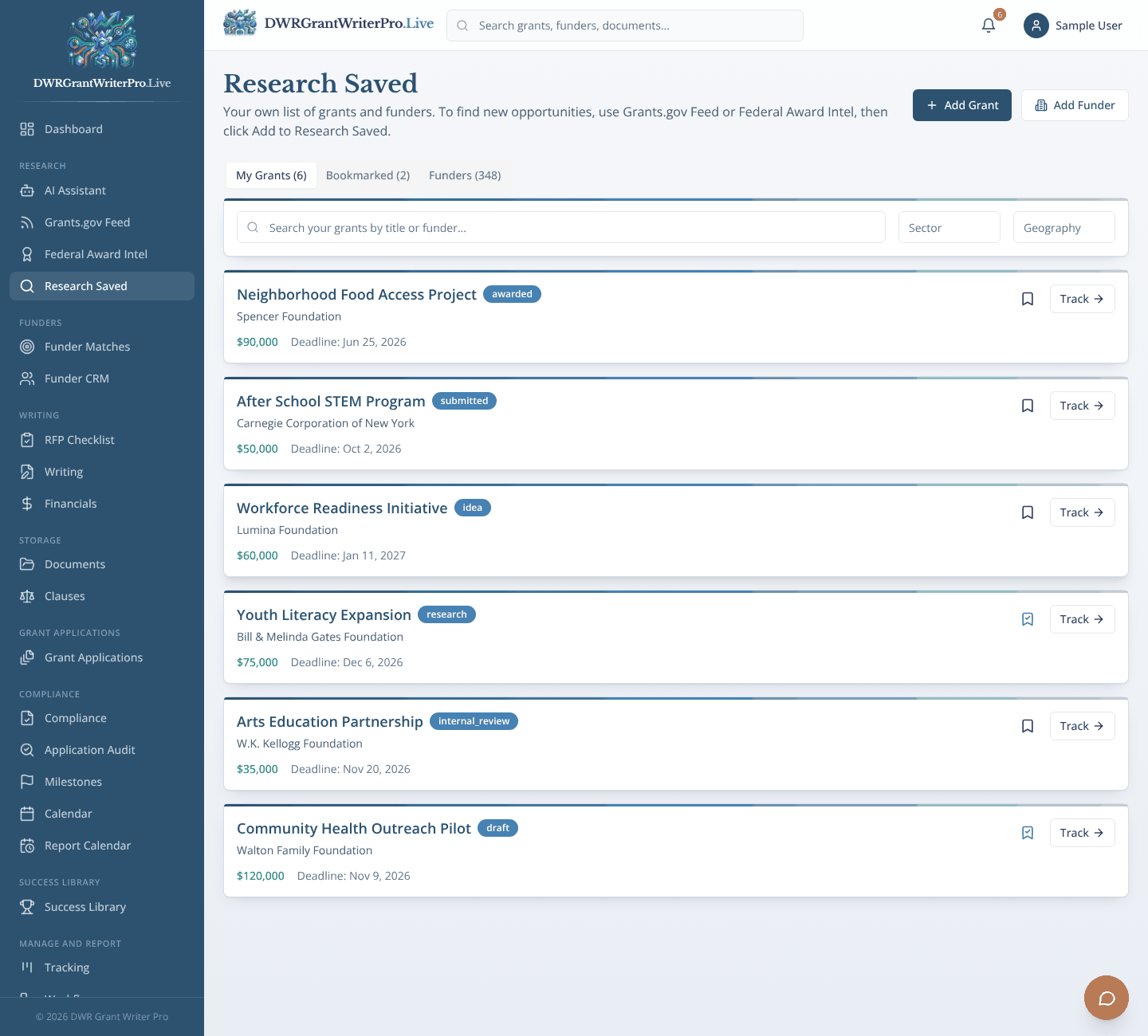This screenshot has width=1148, height=1036.
Task: Remove bookmark from Community Health Outreach Pilot
Action: tap(1028, 833)
